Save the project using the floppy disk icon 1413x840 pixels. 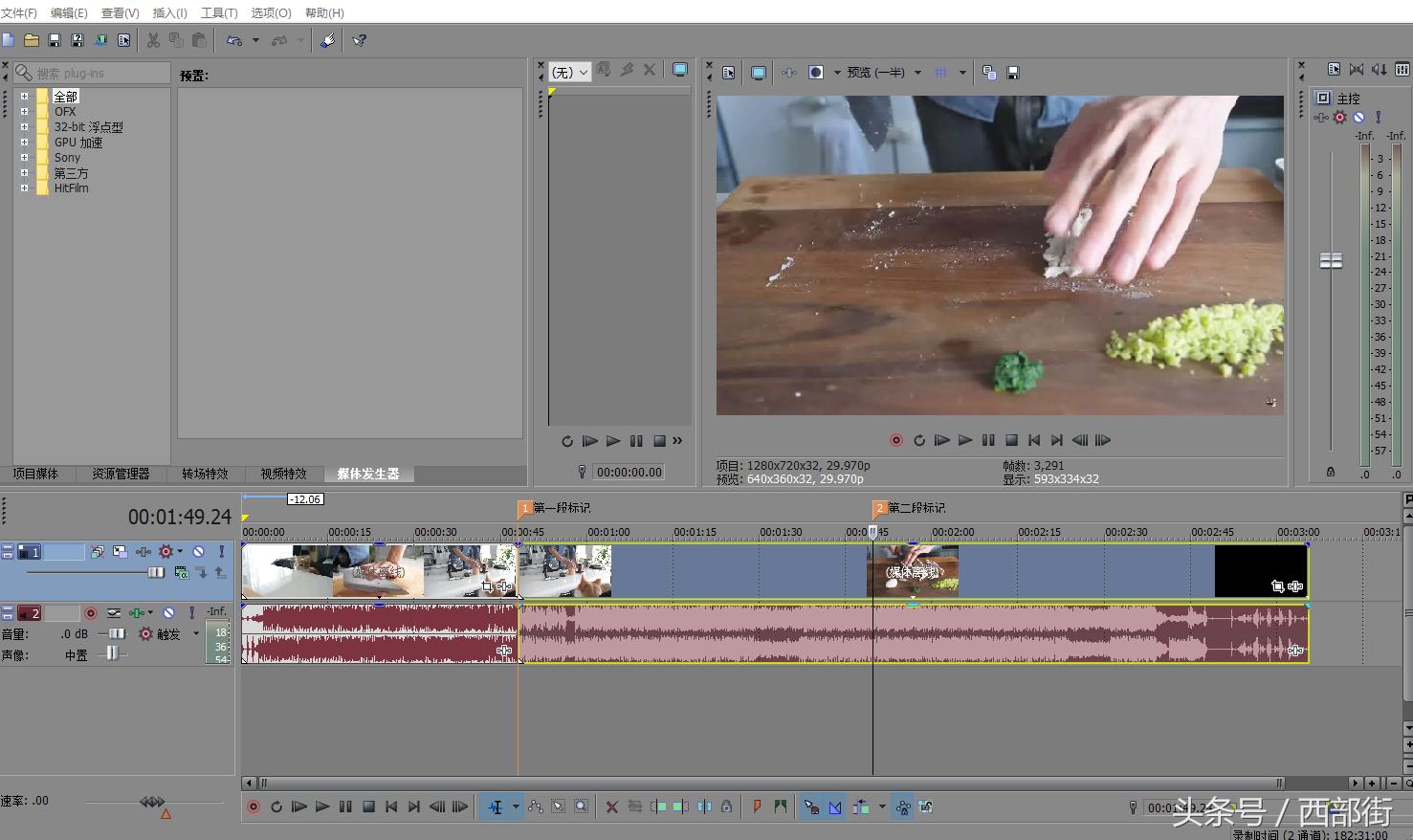pos(55,40)
